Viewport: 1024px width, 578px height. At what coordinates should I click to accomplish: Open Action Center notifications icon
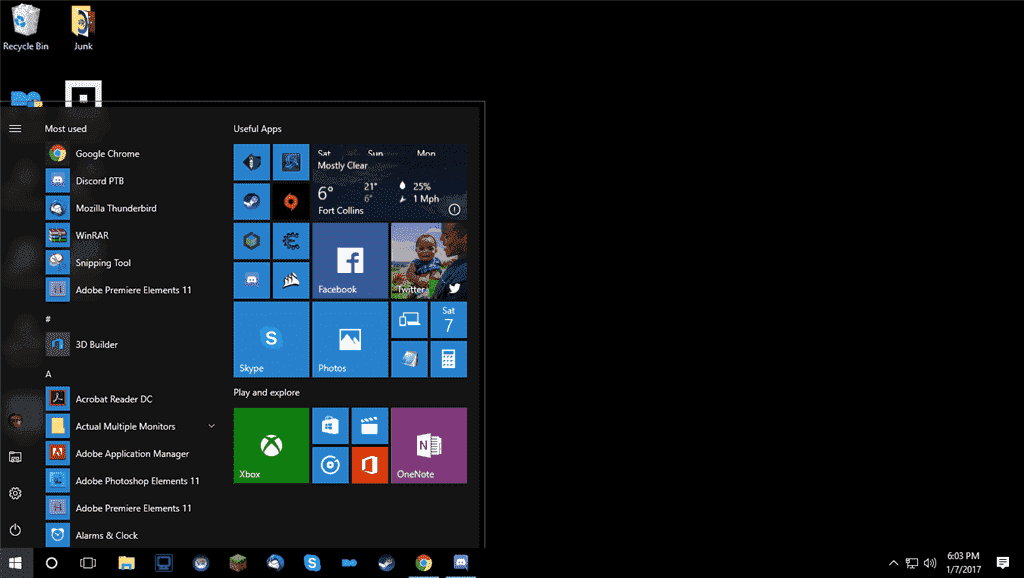coord(1002,563)
